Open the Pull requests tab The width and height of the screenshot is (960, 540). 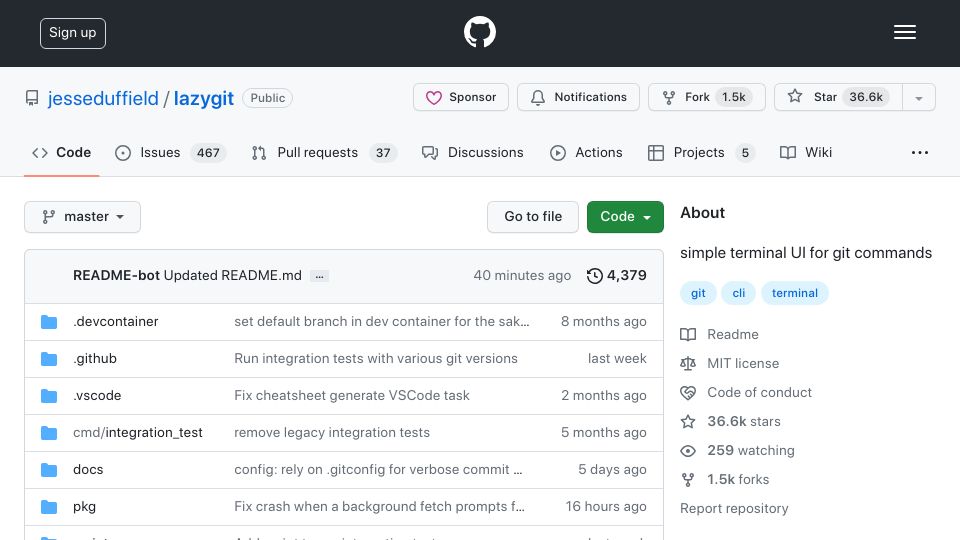324,152
